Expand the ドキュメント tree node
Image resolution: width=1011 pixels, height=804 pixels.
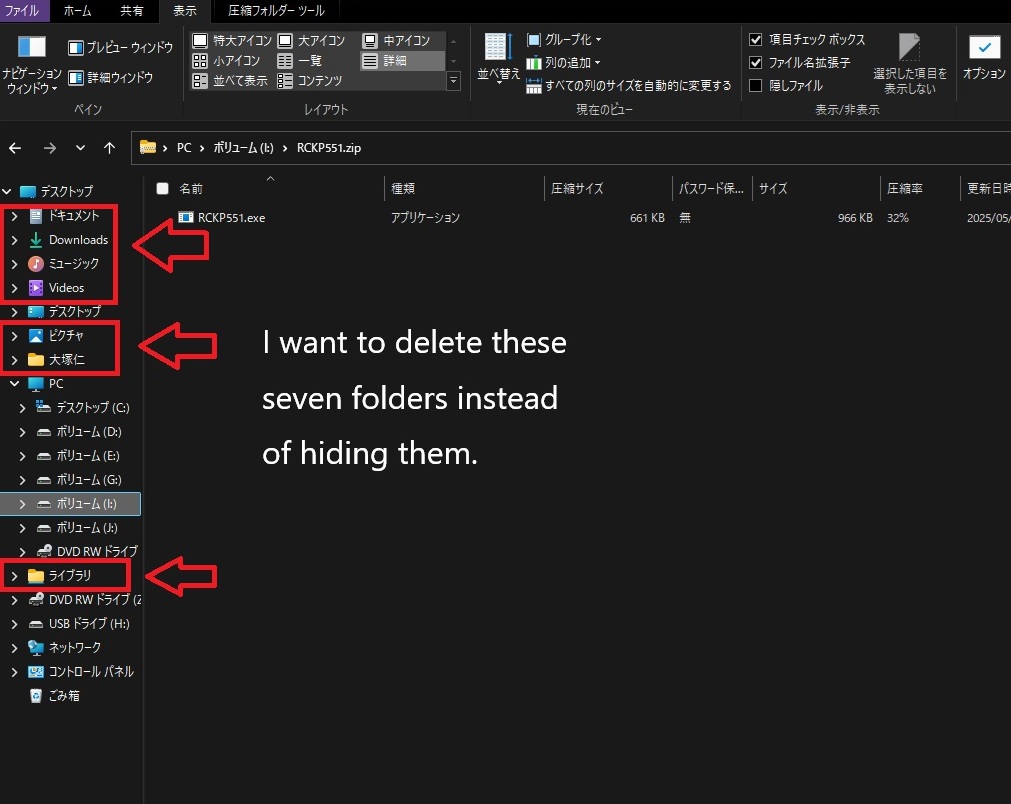click(x=14, y=216)
